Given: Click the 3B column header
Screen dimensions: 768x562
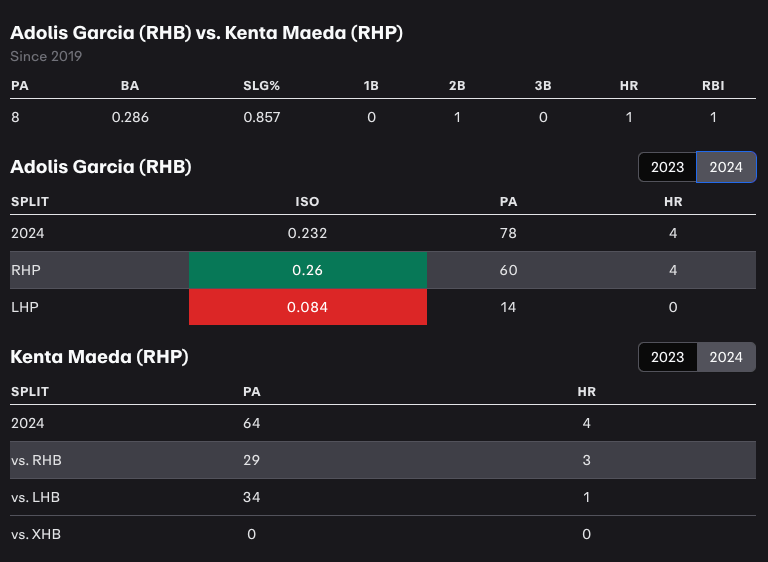Looking at the screenshot, I should [543, 86].
